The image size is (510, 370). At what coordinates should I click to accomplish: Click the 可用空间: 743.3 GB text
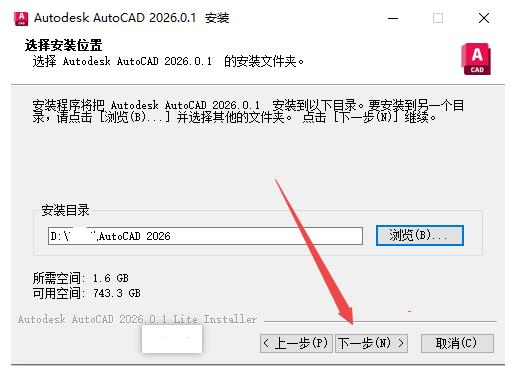[87, 293]
